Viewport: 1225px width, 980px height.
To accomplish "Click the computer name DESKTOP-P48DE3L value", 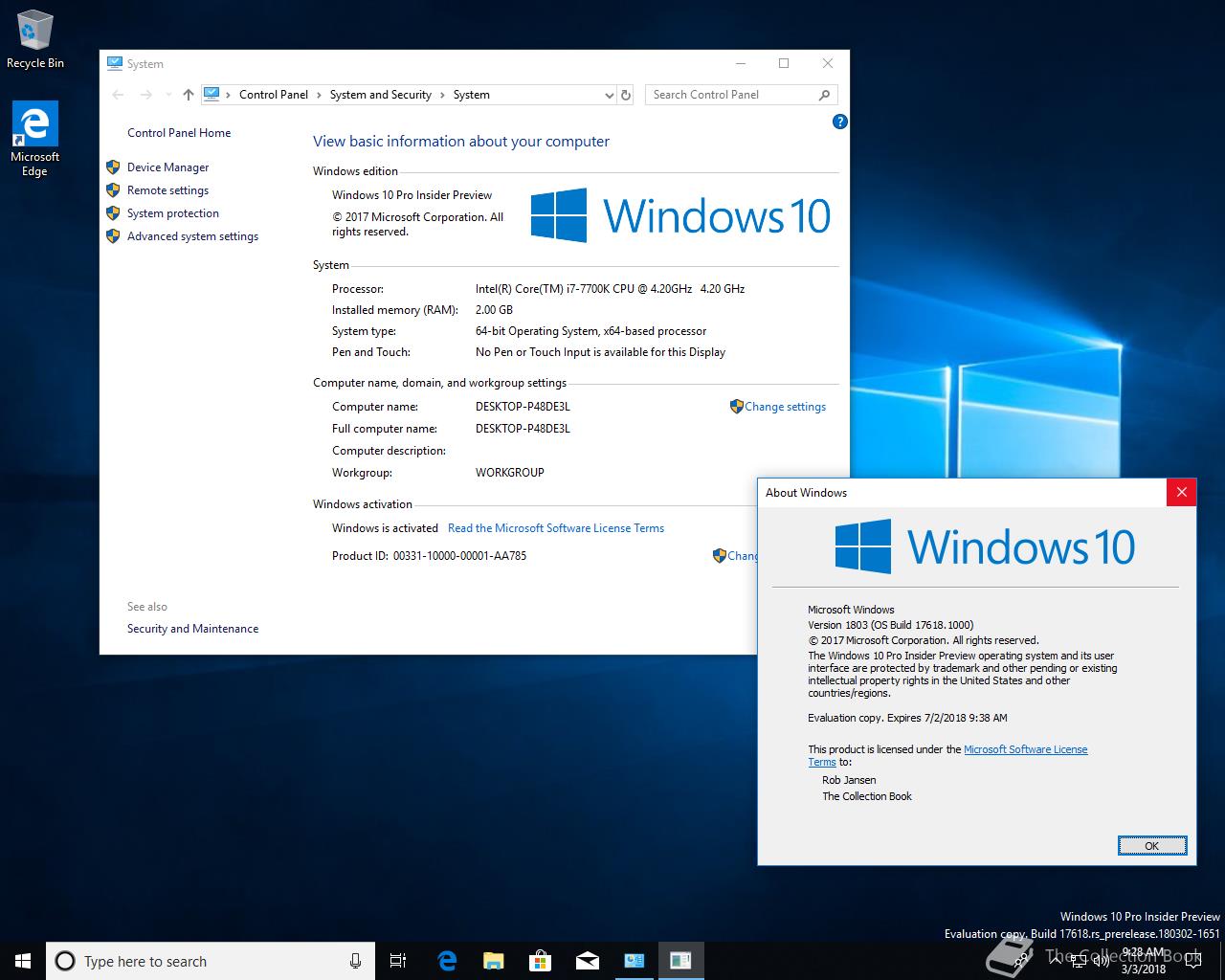I will [x=523, y=407].
